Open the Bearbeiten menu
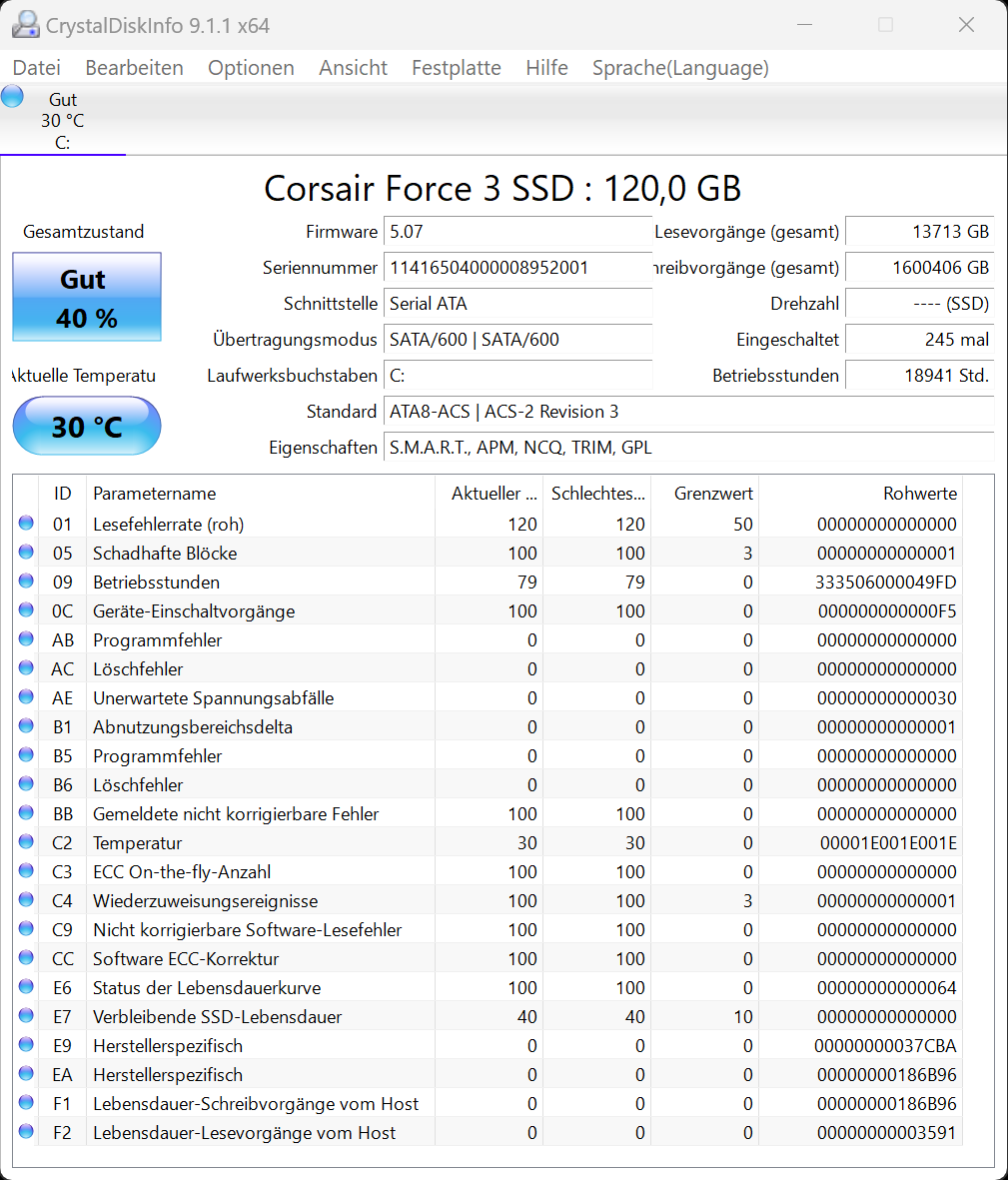 point(134,68)
